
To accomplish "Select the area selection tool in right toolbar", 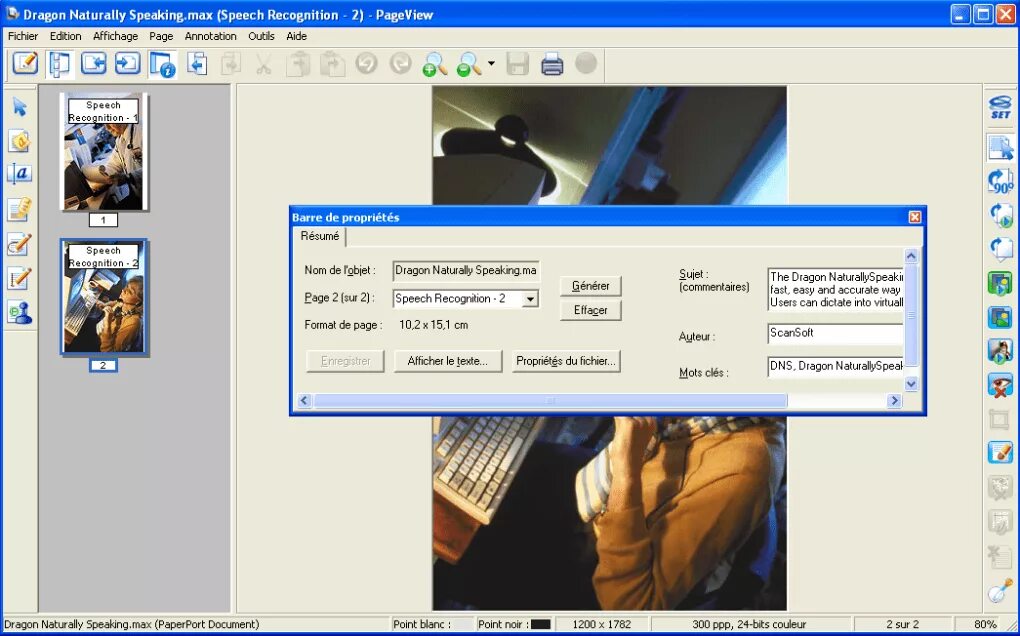I will point(1000,148).
